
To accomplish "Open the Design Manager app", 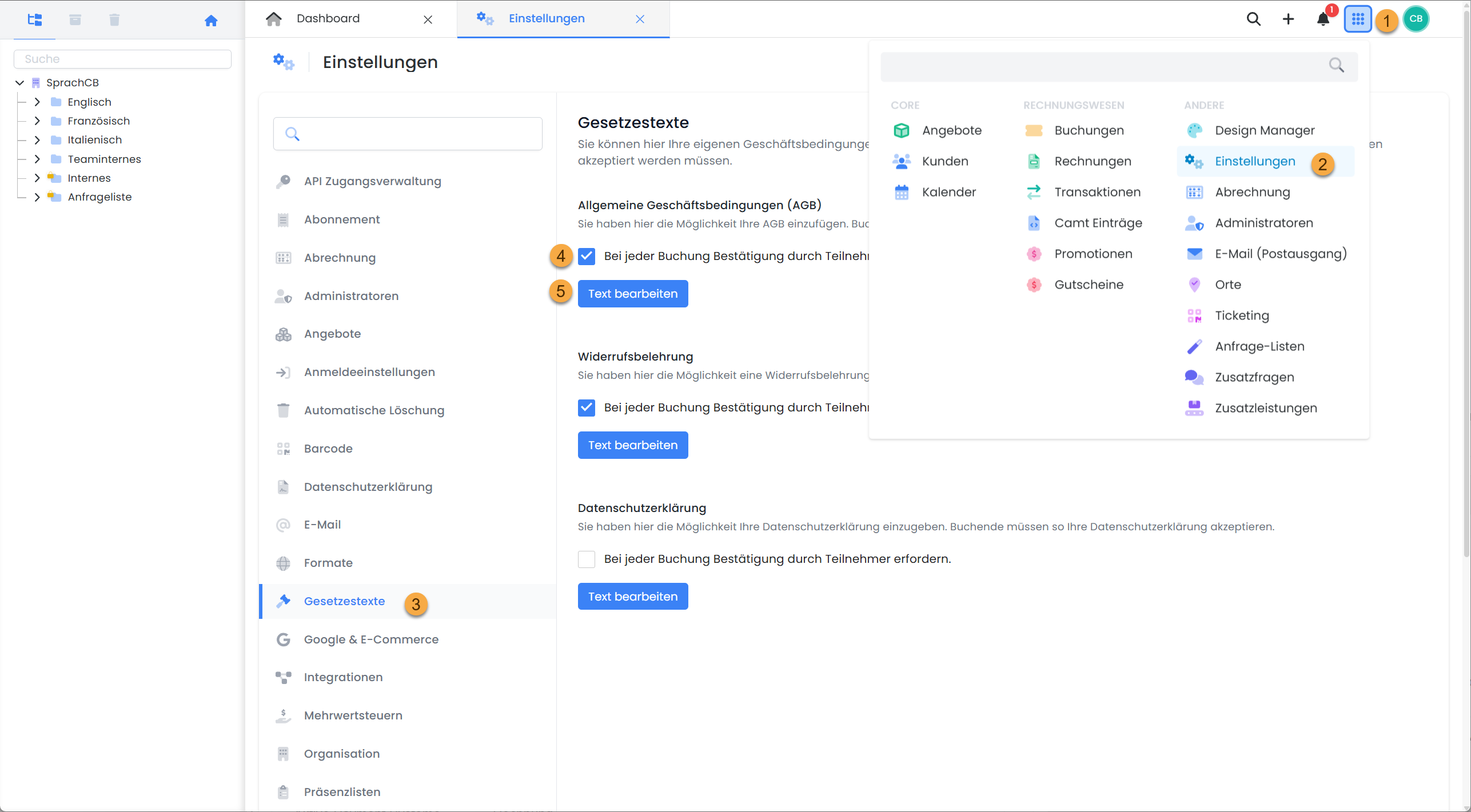I will (1264, 130).
